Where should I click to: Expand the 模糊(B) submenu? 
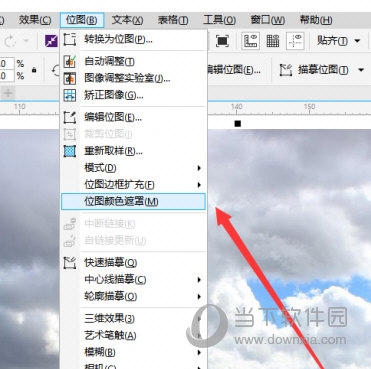pos(134,352)
